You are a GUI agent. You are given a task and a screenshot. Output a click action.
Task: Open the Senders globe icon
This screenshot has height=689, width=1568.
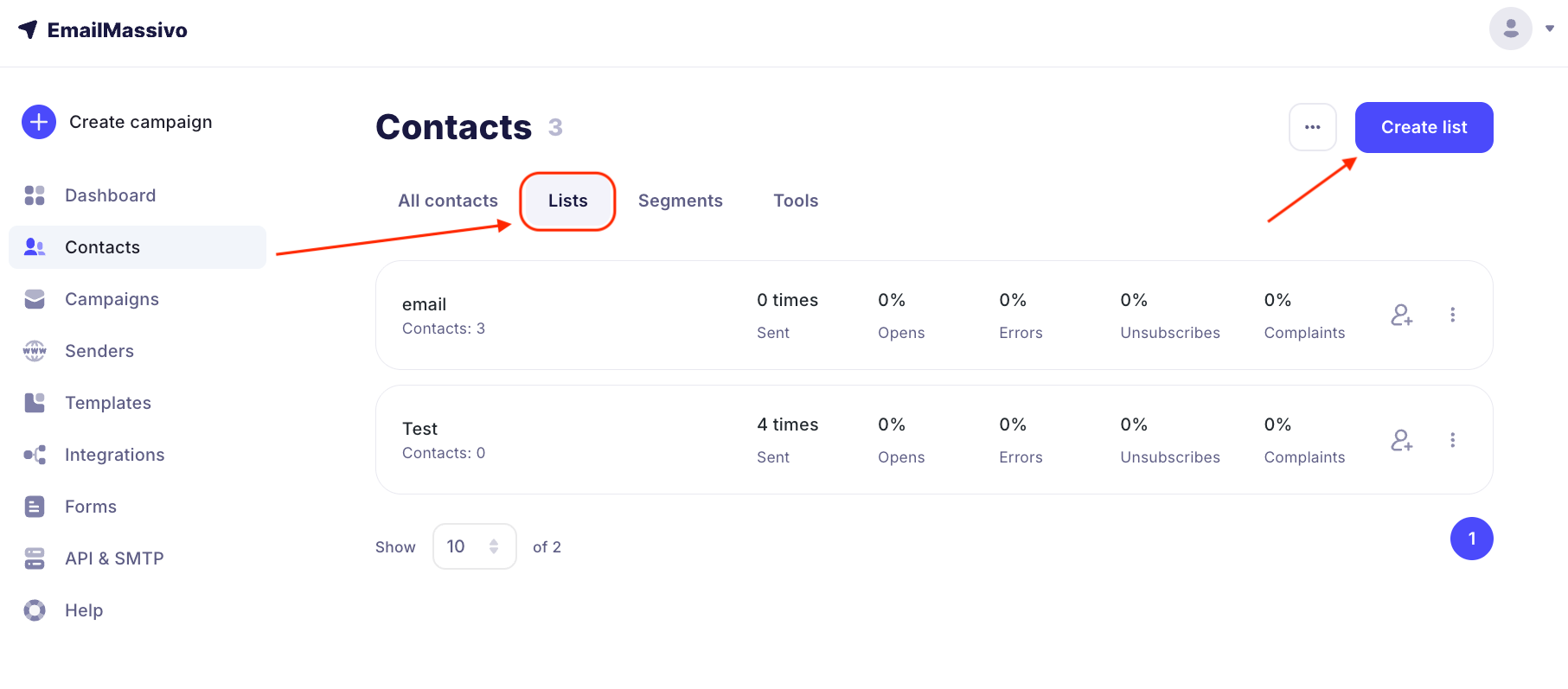tap(35, 351)
